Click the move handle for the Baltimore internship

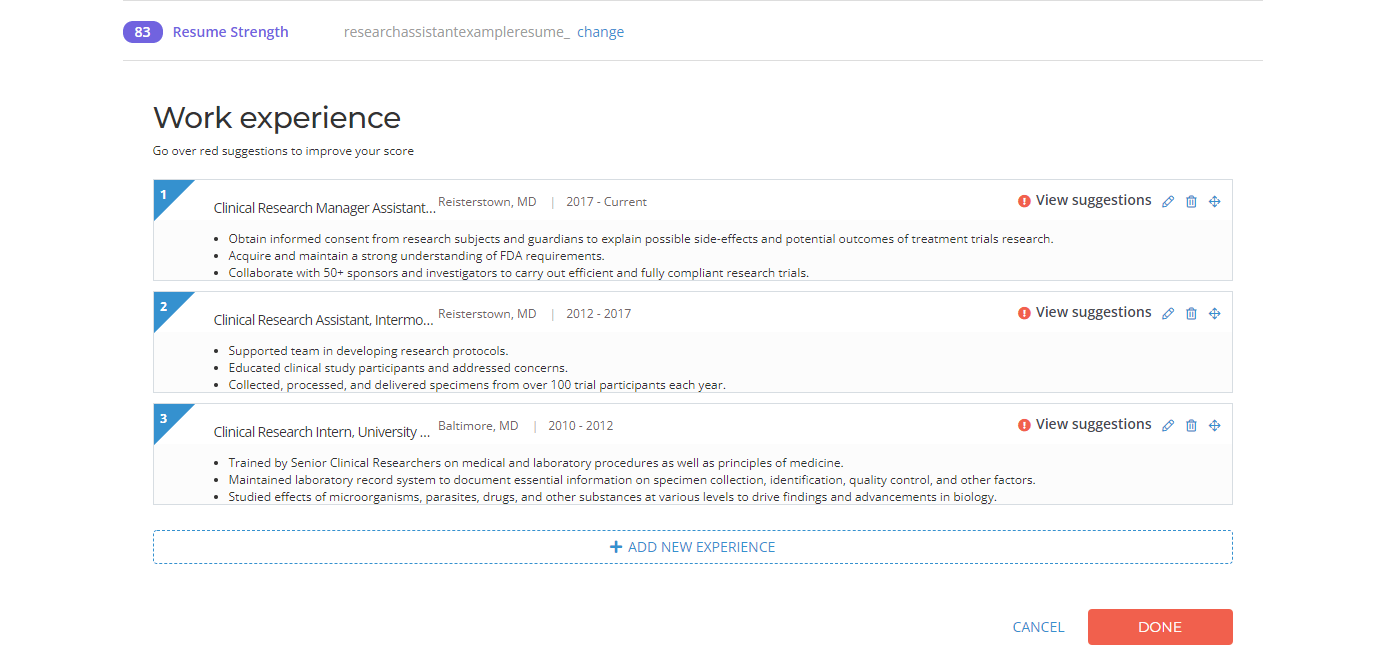(1215, 426)
